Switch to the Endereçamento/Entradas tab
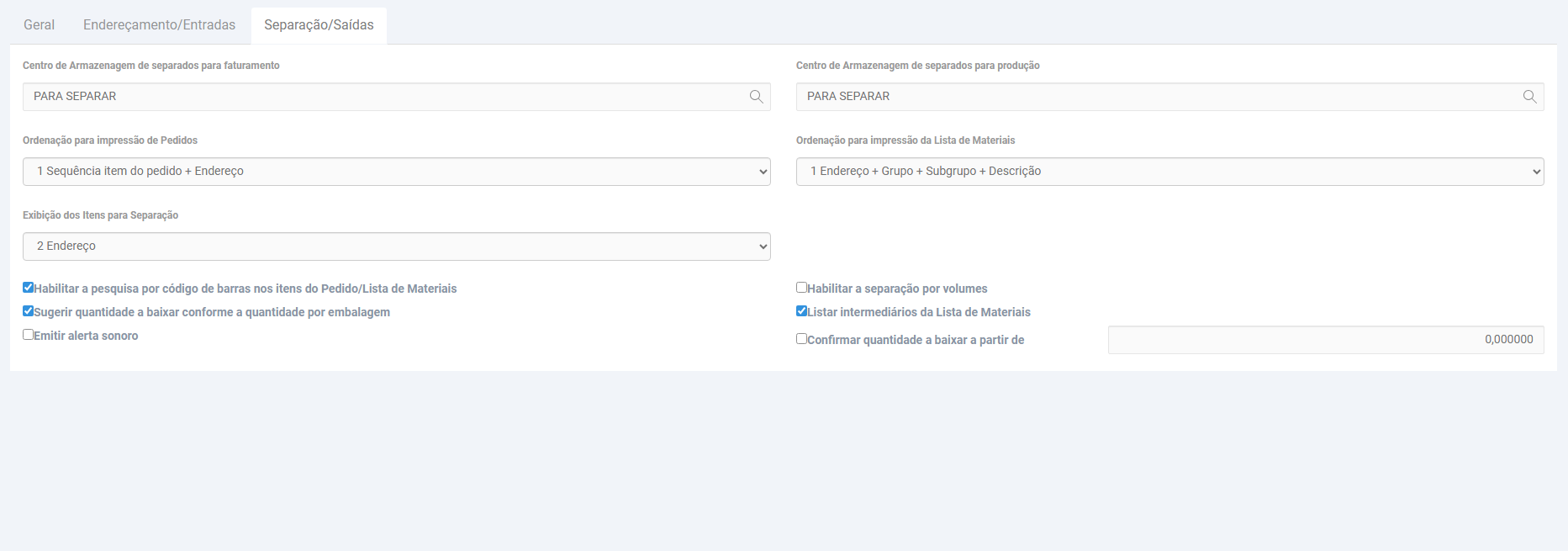The width and height of the screenshot is (1568, 551). click(x=159, y=25)
